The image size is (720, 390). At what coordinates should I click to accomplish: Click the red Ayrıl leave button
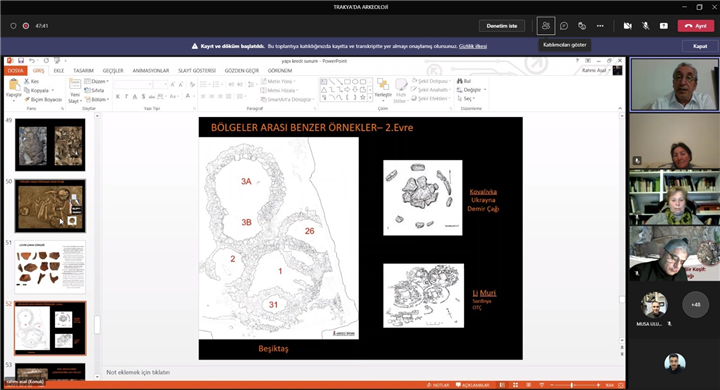pos(696,26)
